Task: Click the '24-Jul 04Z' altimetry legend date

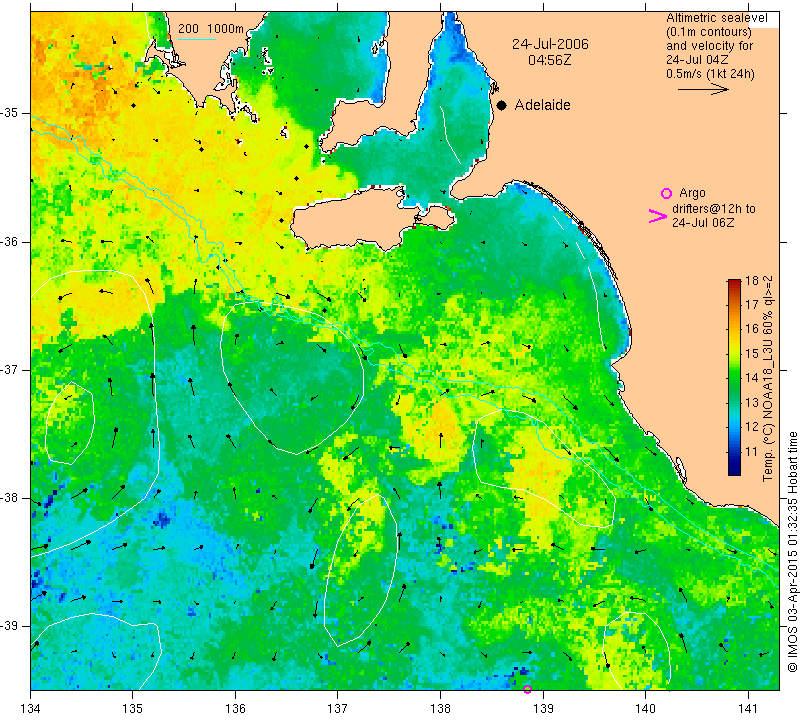Action: point(697,60)
